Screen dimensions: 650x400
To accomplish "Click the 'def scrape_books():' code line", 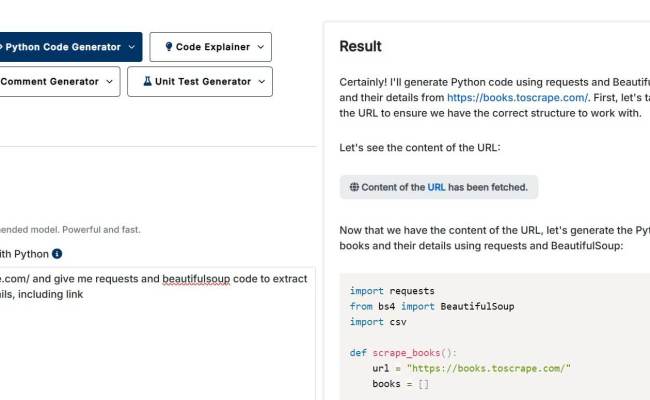I will tap(403, 353).
